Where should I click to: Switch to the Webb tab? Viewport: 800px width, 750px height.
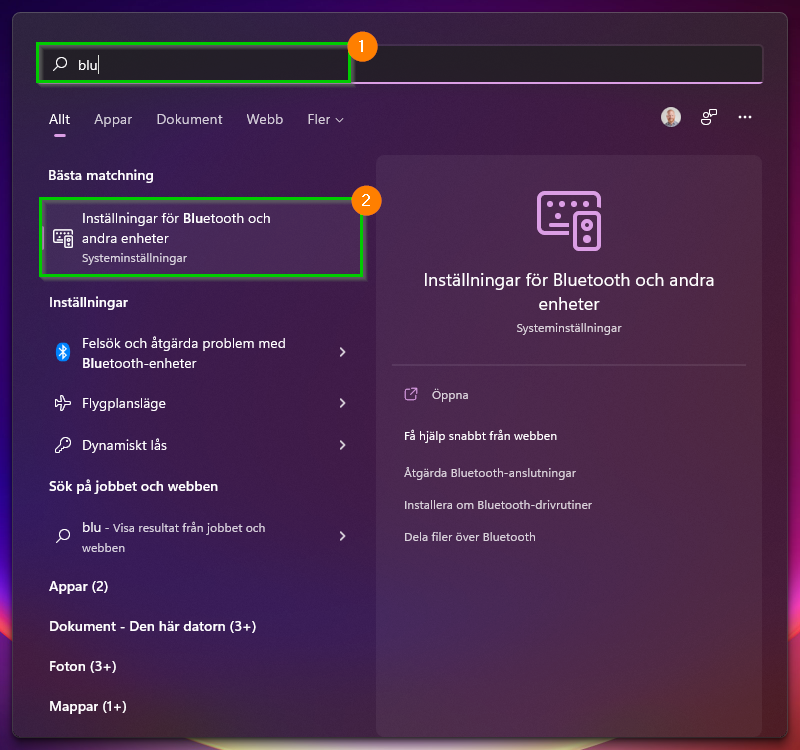264,119
